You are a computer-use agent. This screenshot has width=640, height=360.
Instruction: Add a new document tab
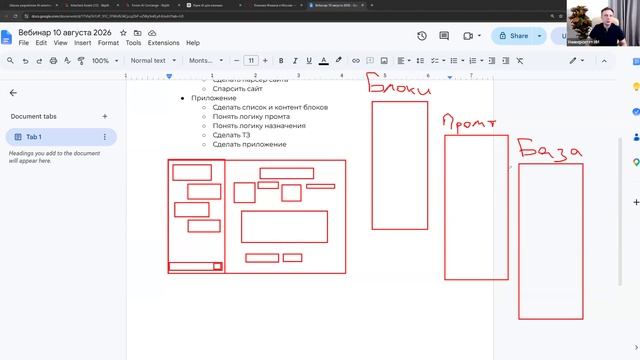(104, 116)
